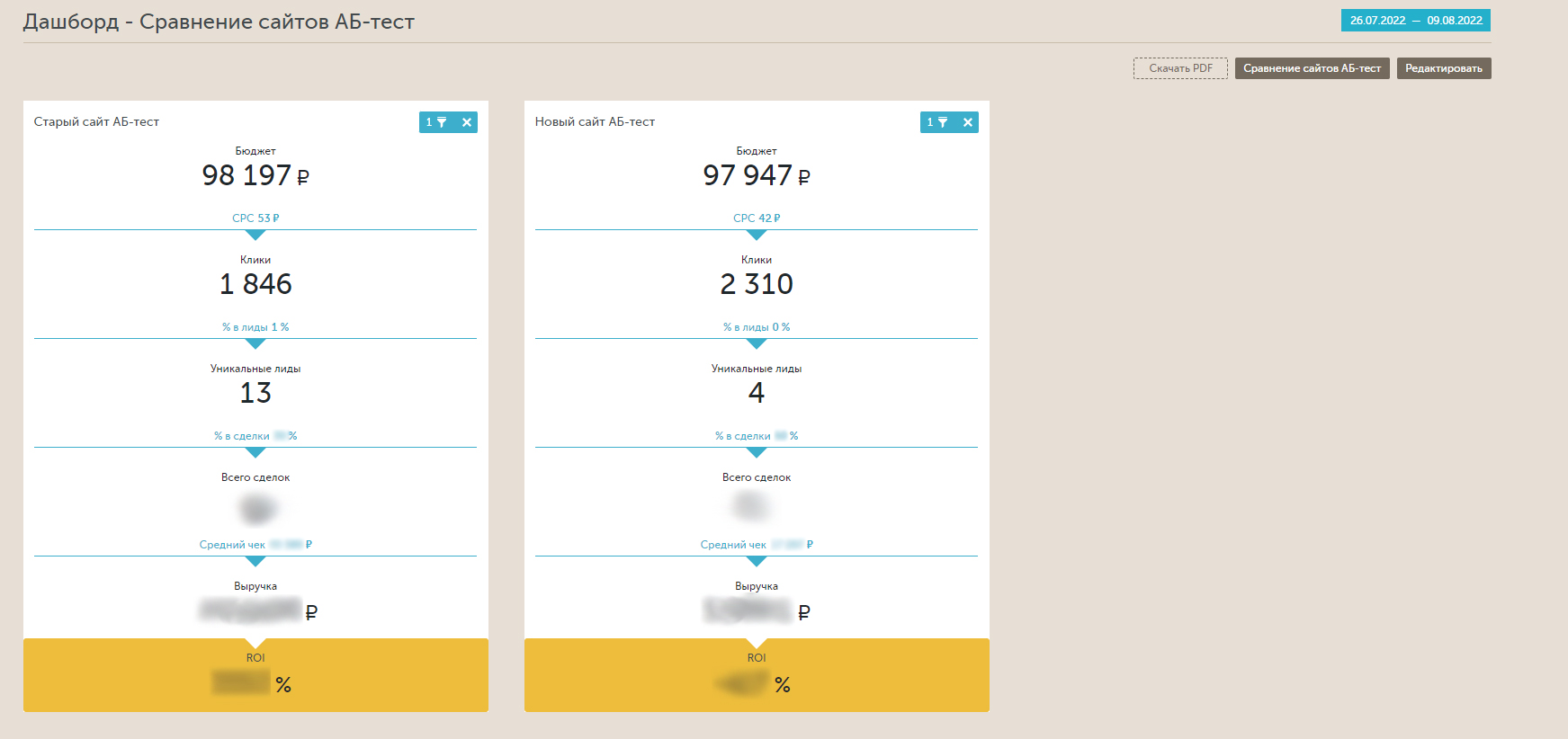Click CPC 42 ₽ label
Screen dimensions: 1568x739
pos(757,218)
